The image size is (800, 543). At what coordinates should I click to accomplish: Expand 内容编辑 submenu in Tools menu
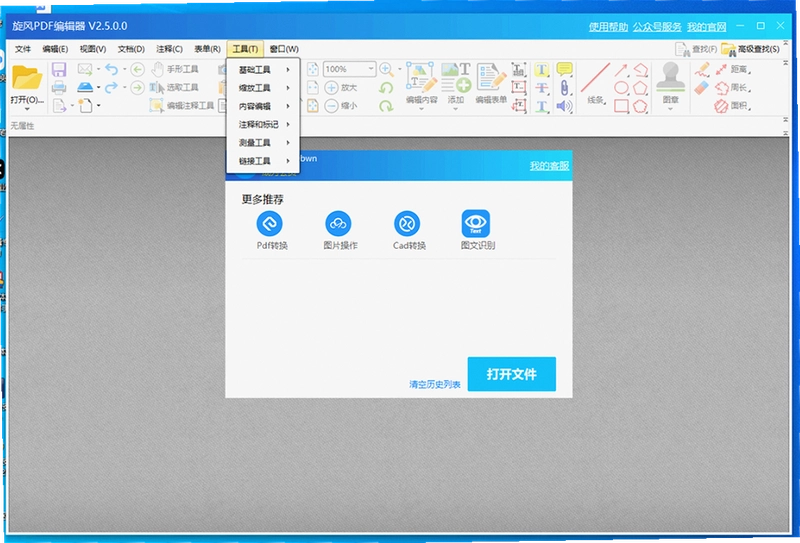[x=263, y=106]
